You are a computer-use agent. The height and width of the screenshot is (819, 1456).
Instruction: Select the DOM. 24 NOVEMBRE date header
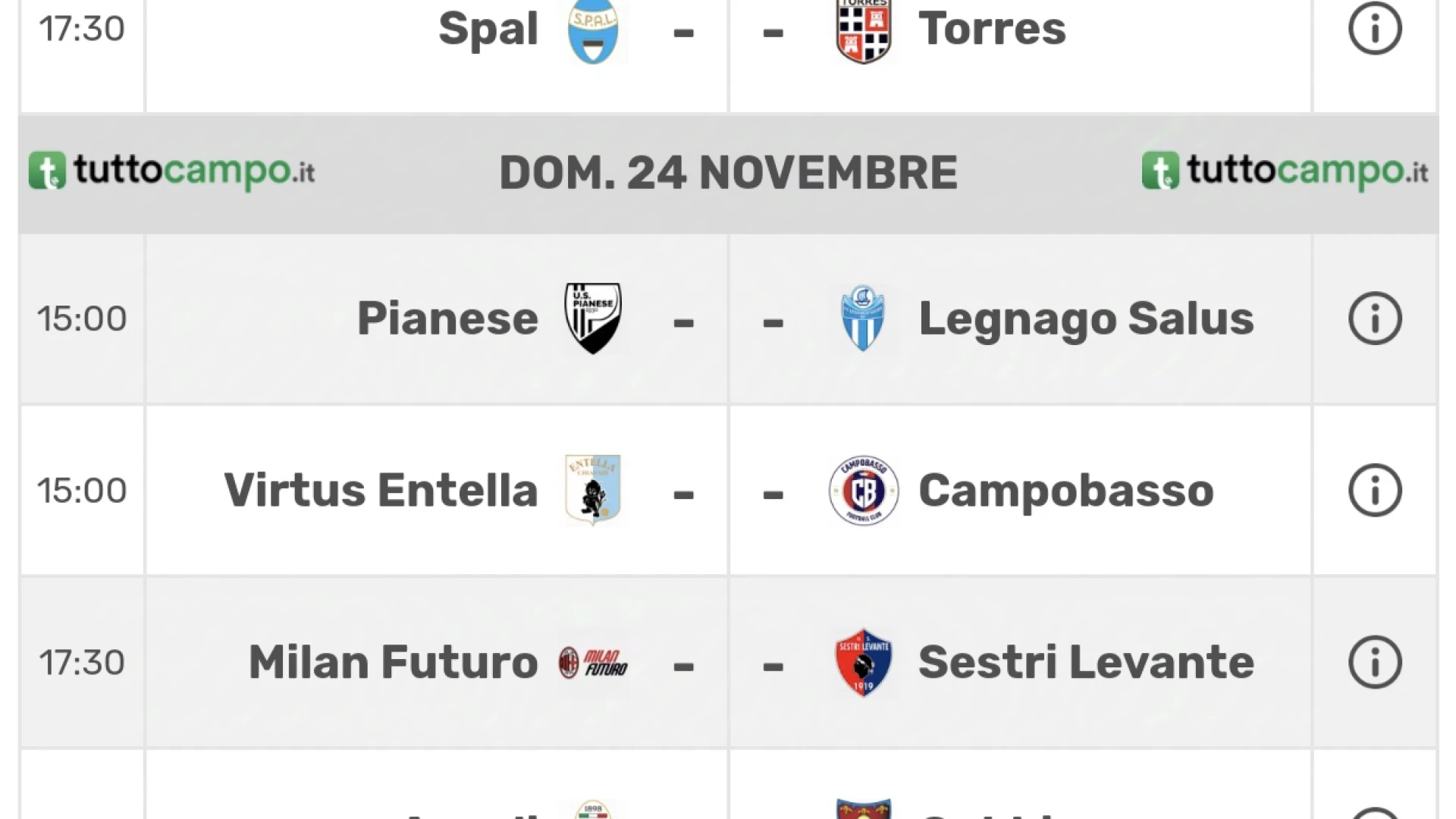point(728,173)
